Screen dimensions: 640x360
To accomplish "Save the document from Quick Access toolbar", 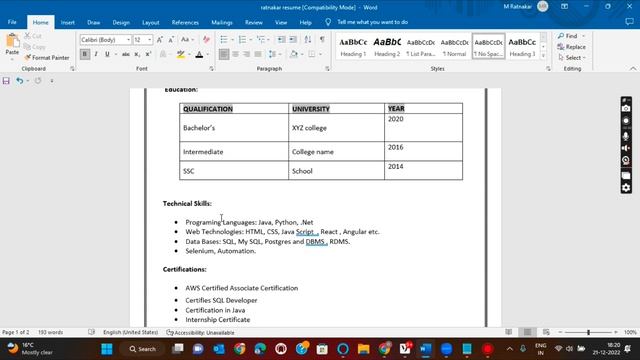I will pos(6,81).
